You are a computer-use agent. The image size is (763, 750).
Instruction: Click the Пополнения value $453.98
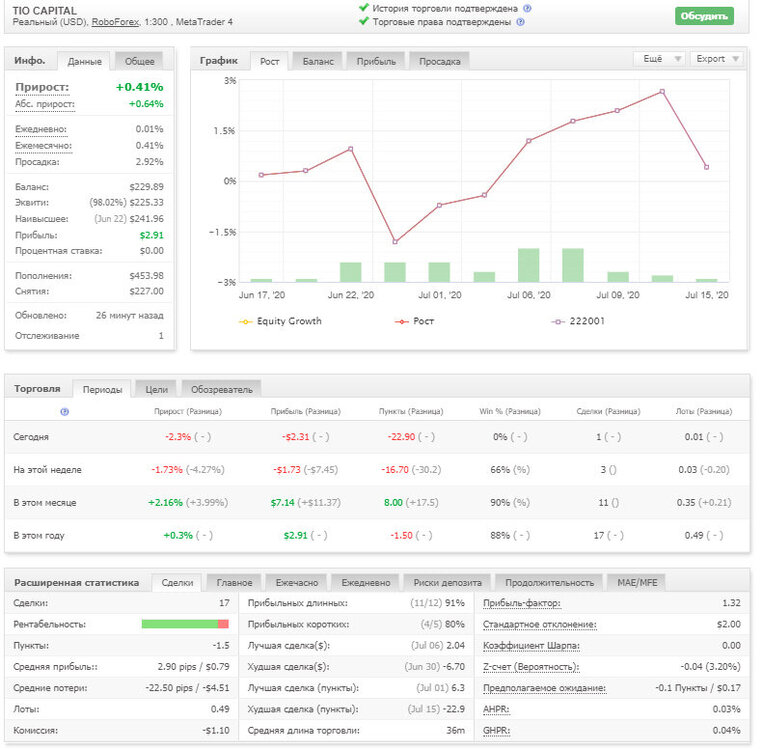tap(146, 276)
